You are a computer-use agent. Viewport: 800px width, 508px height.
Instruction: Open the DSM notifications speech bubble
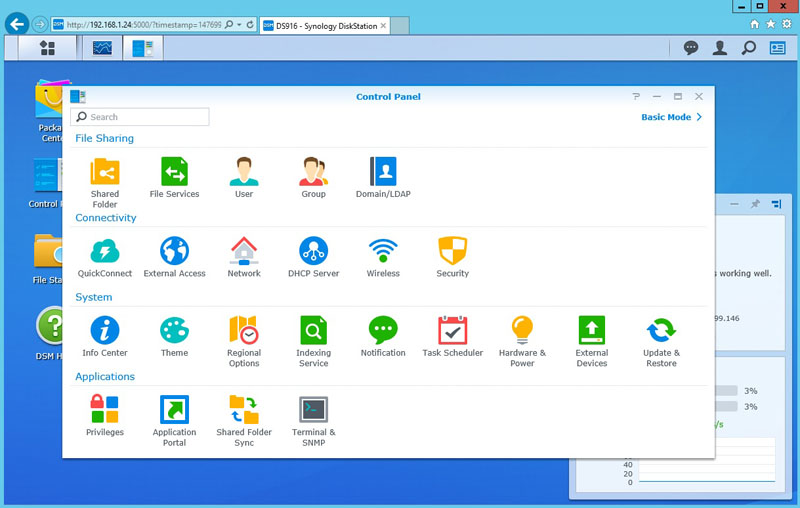point(691,48)
